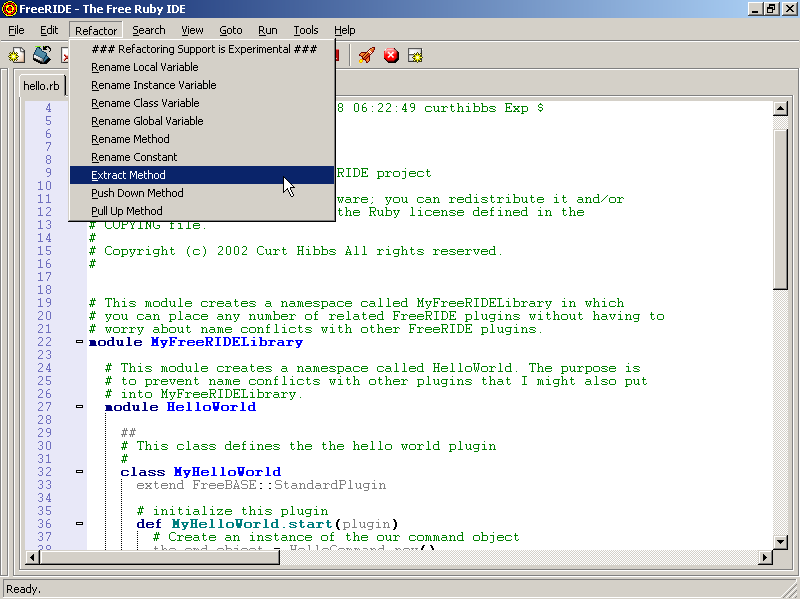The width and height of the screenshot is (800, 600).
Task: Click the Open File toolbar icon
Action: click(42, 55)
